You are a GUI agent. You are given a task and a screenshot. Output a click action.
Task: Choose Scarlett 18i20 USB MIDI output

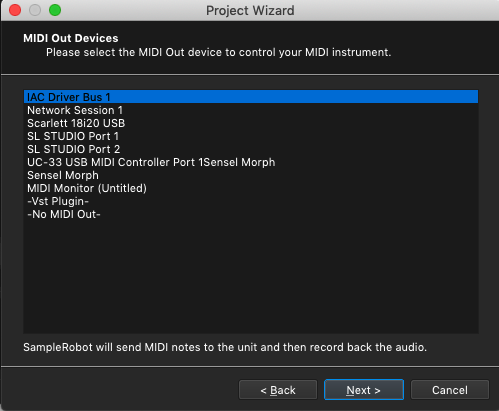click(x=251, y=123)
